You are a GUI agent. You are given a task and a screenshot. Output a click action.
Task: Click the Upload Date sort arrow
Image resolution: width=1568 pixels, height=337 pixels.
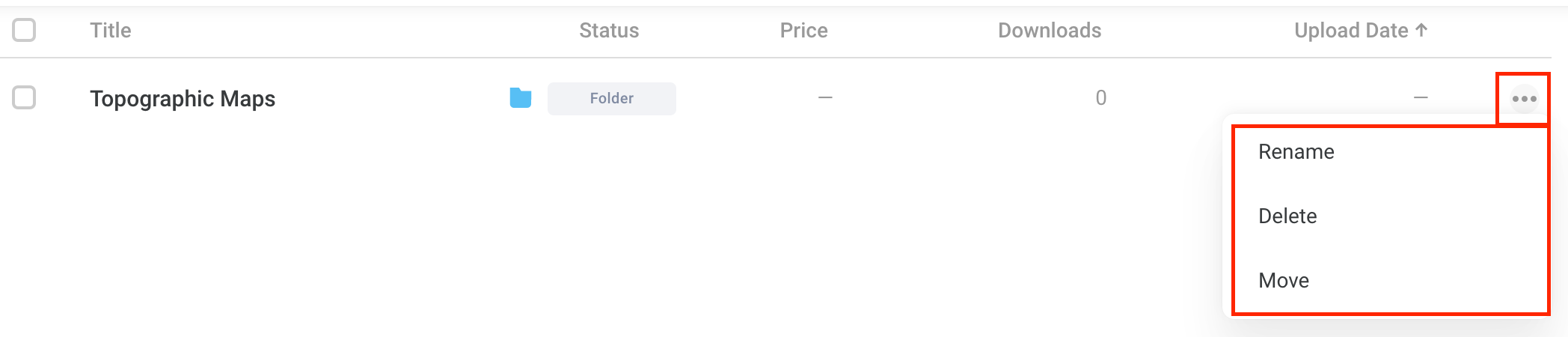(1421, 30)
